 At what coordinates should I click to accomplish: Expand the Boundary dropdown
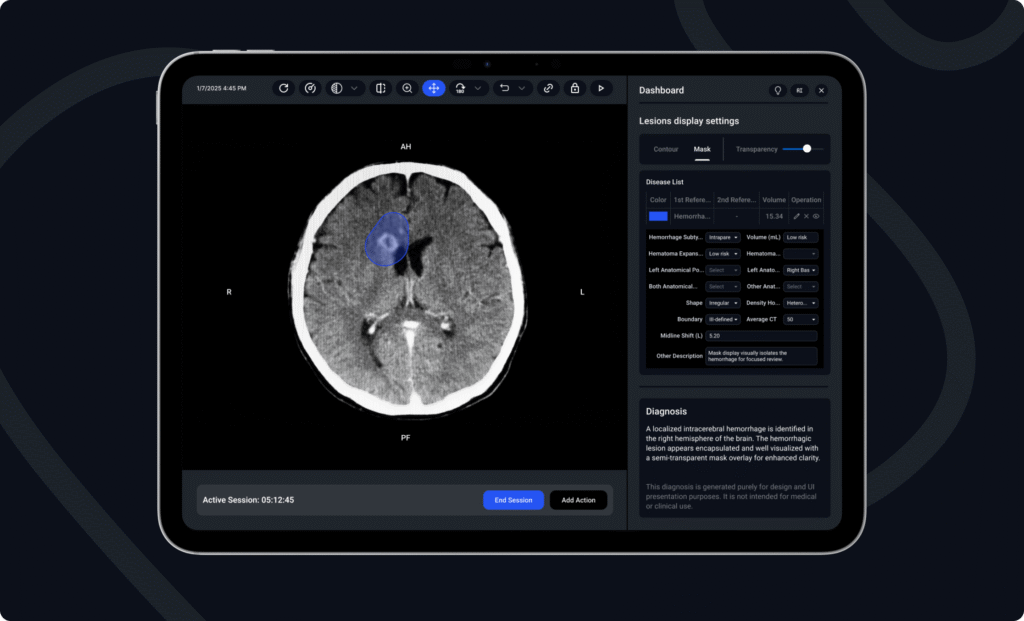tap(723, 319)
